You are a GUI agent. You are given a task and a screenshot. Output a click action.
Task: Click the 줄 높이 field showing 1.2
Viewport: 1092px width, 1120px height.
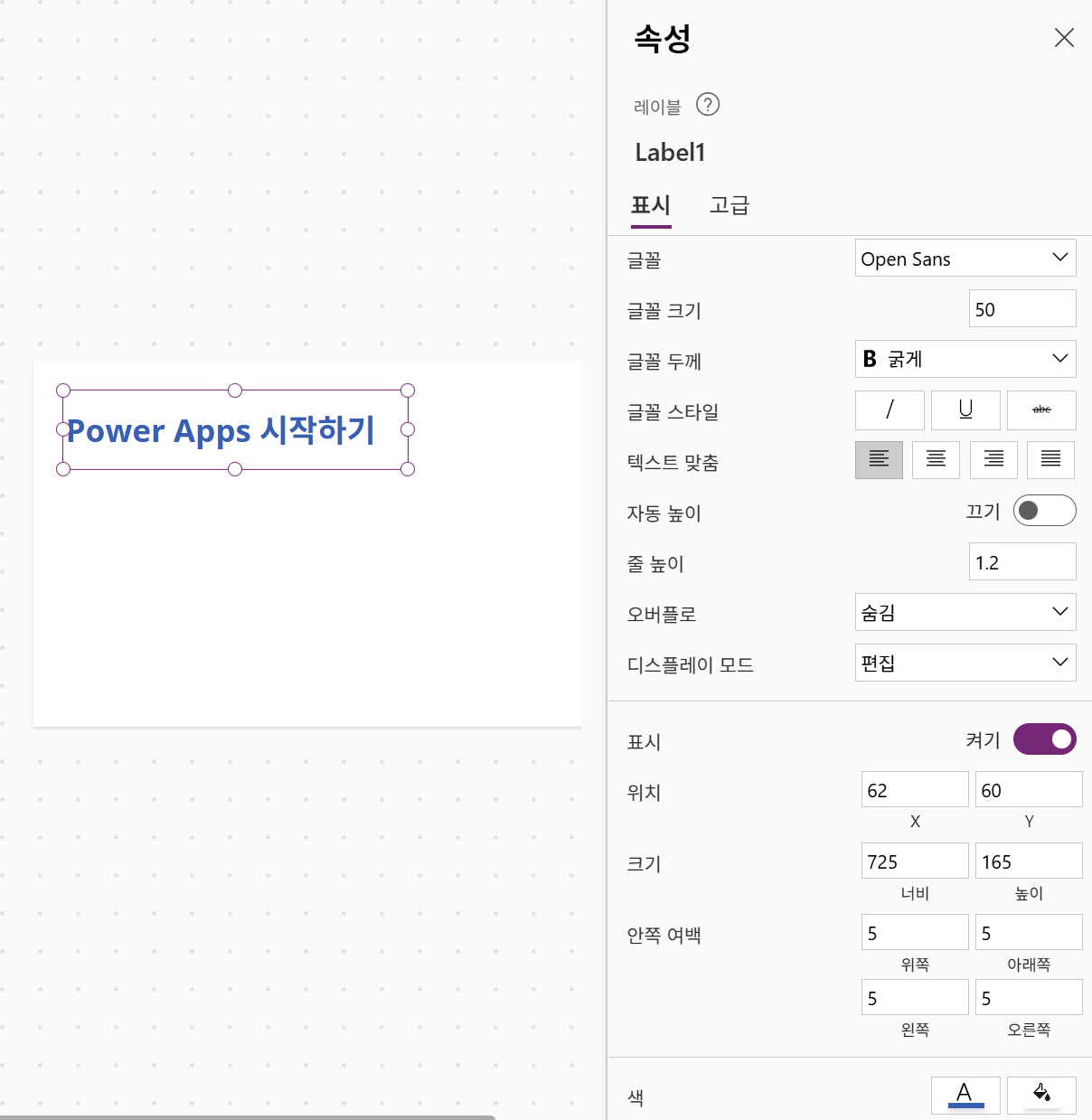pos(1022,562)
